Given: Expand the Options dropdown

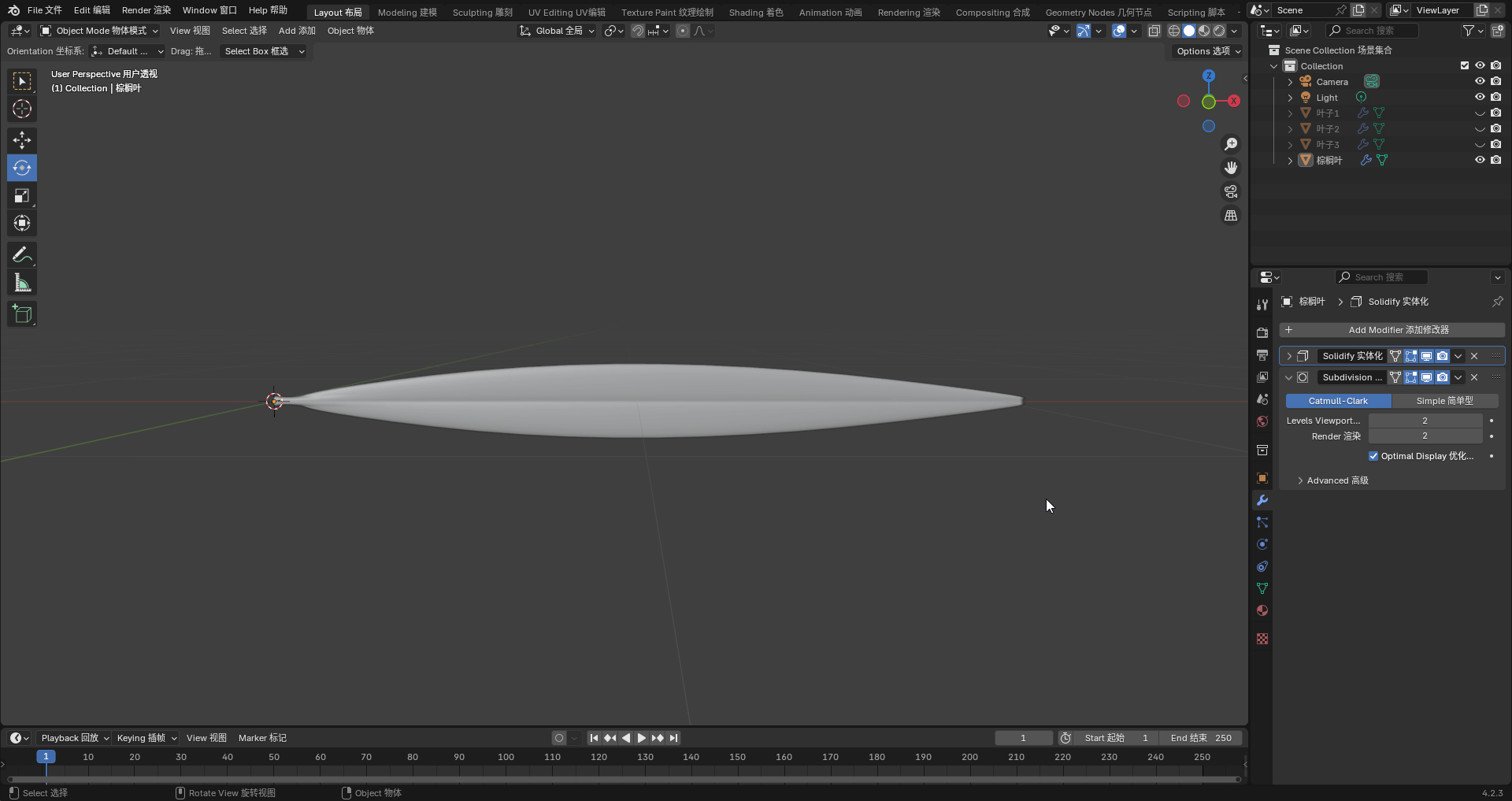Looking at the screenshot, I should 1208,51.
